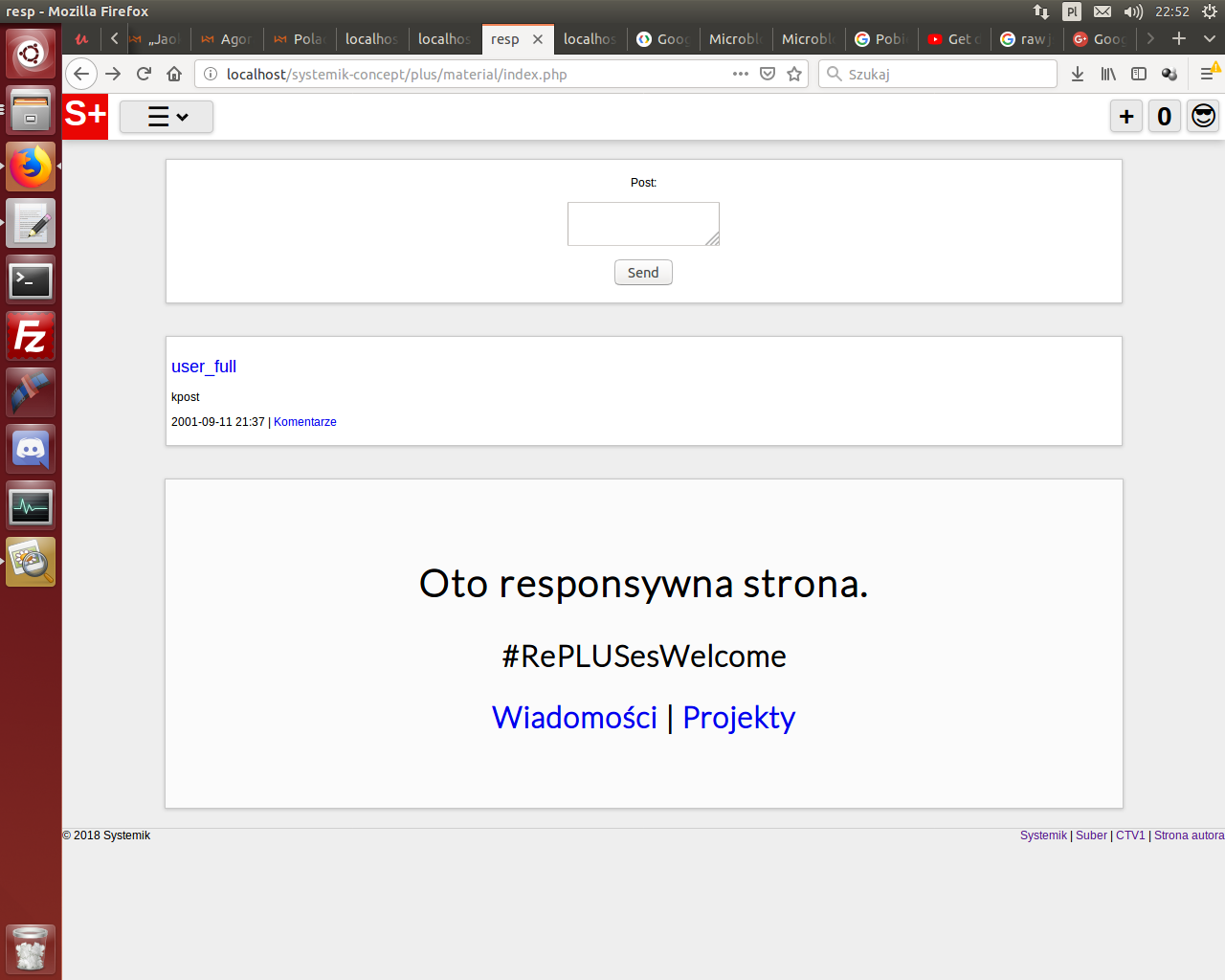
Task: Open the Wiadomości link
Action: click(574, 717)
